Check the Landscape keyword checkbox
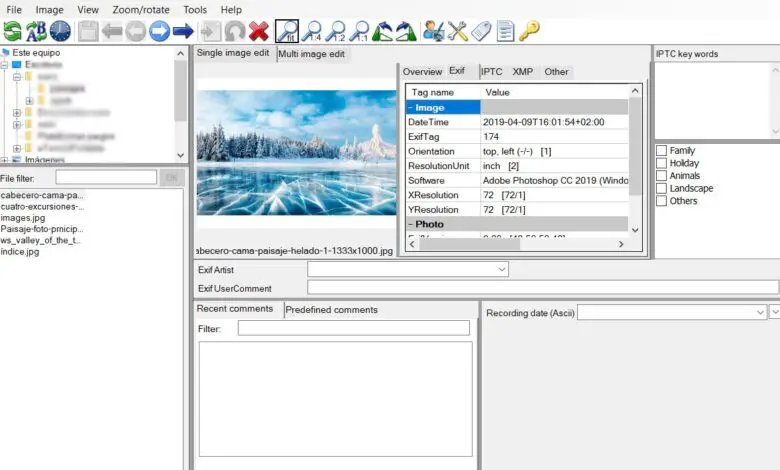 click(661, 188)
